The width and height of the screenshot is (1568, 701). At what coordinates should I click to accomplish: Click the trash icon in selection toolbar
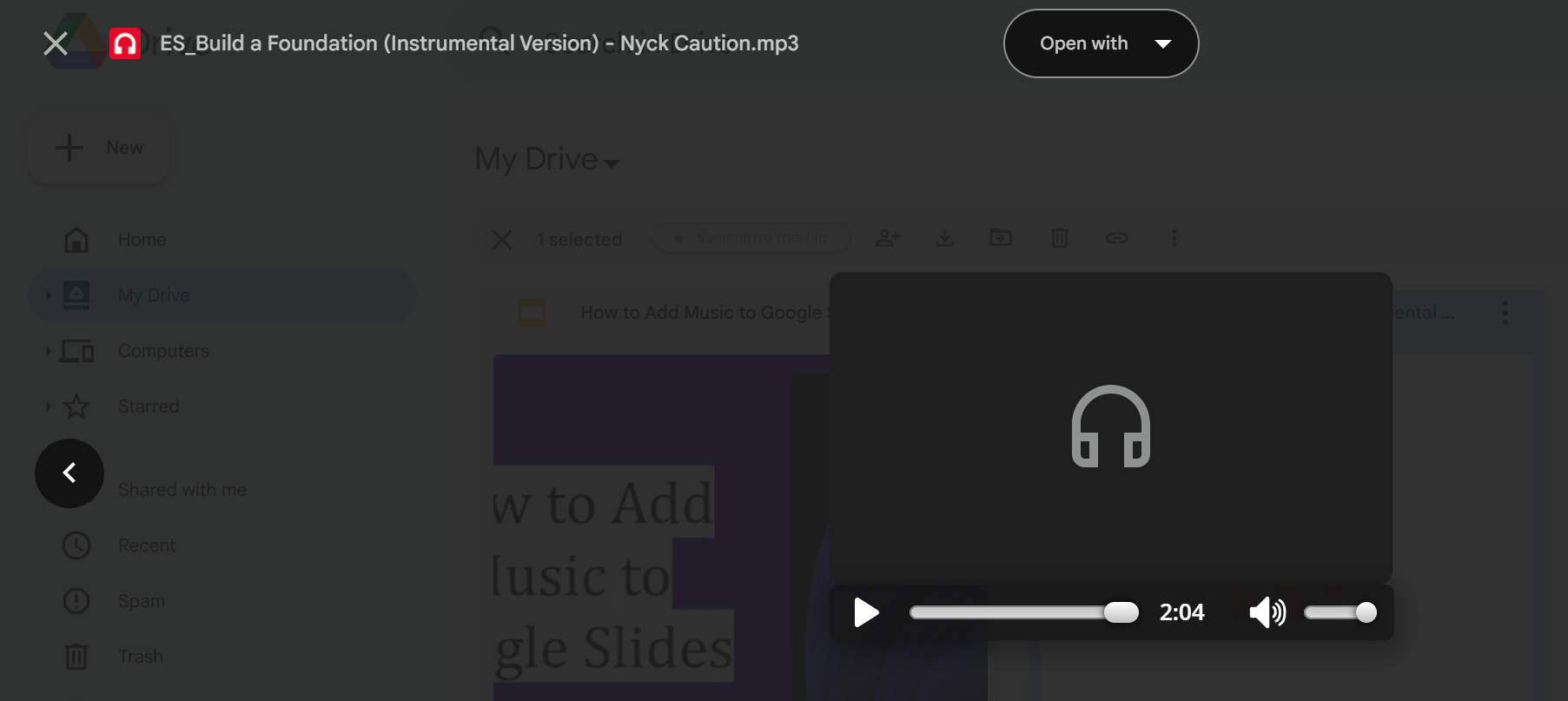[1060, 238]
